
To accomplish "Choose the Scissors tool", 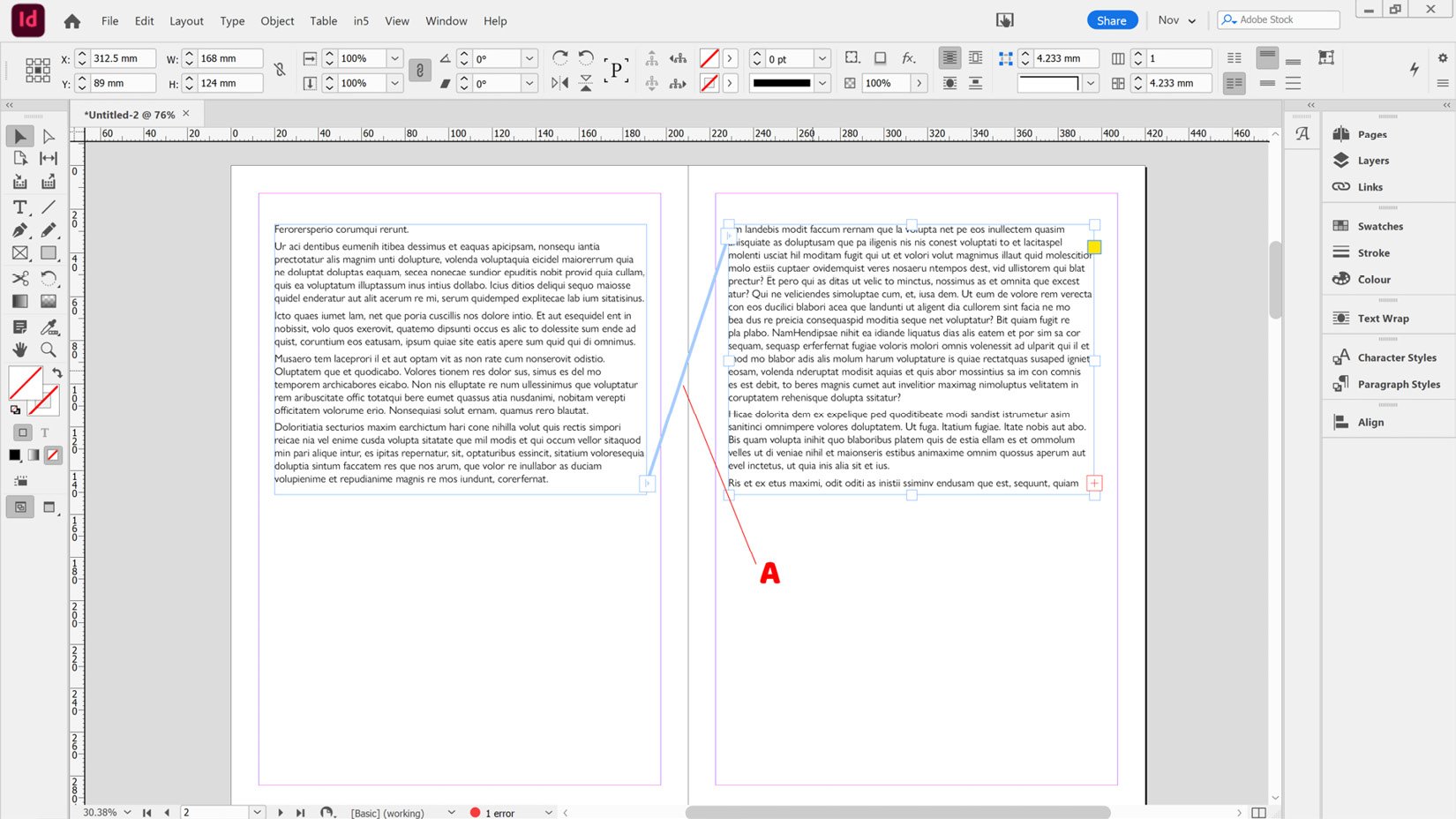I will 19,278.
